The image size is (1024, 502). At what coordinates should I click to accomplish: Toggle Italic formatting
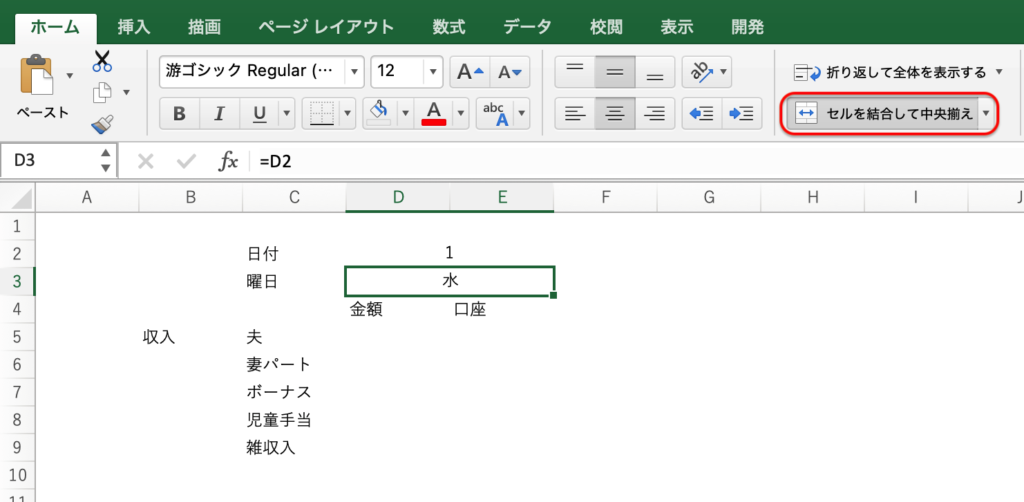219,113
